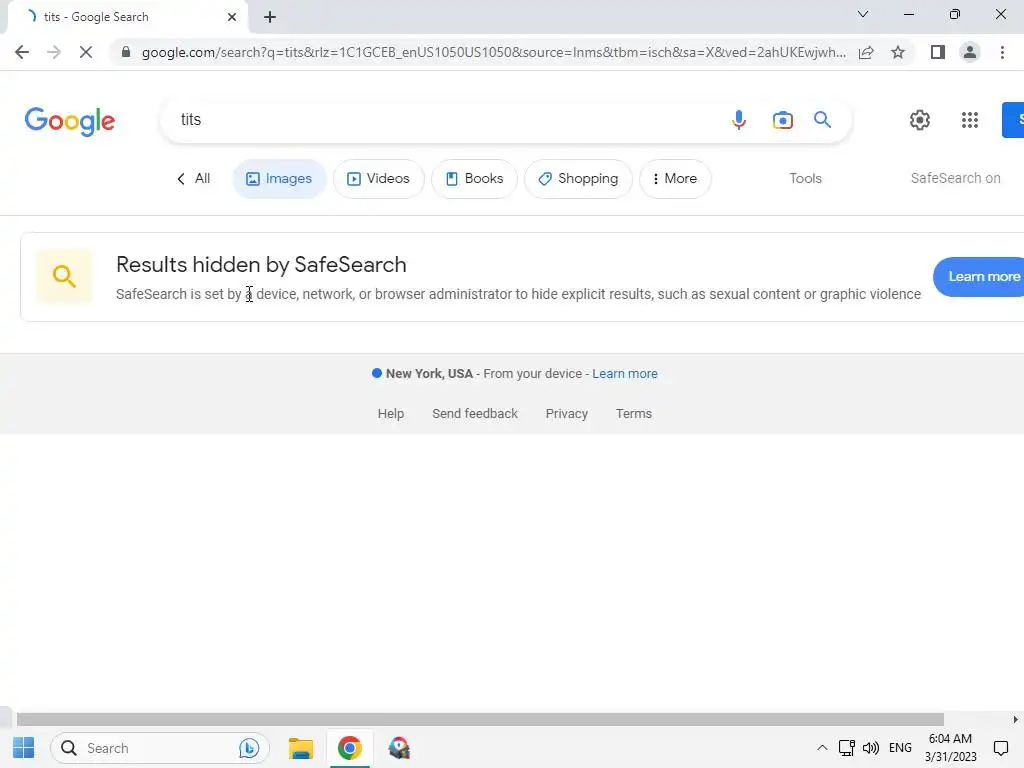This screenshot has width=1024, height=768.
Task: Bookmark this tab with the star icon
Action: click(x=898, y=52)
